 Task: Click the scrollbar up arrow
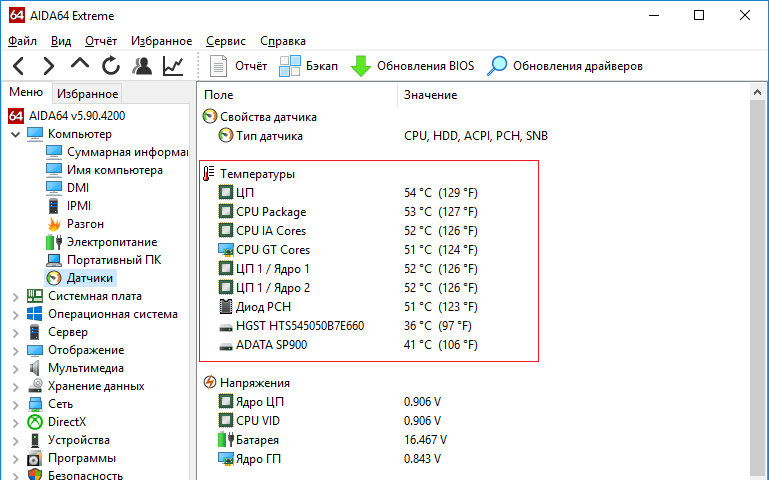[x=757, y=92]
